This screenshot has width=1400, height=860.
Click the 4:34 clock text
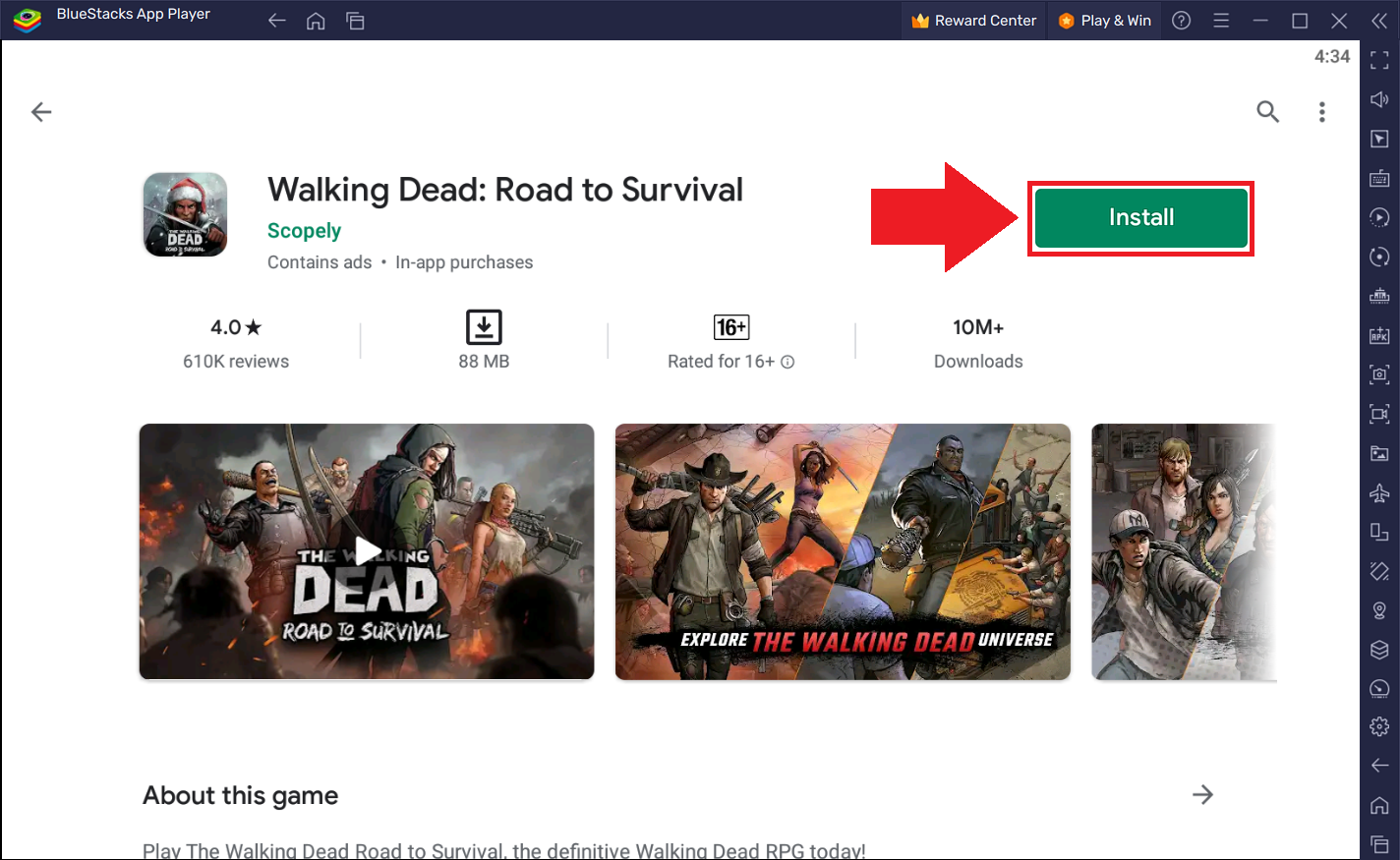click(x=1332, y=57)
